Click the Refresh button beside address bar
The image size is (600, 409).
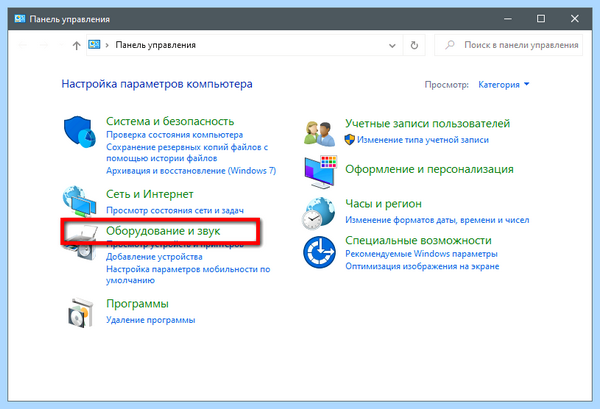tap(414, 46)
